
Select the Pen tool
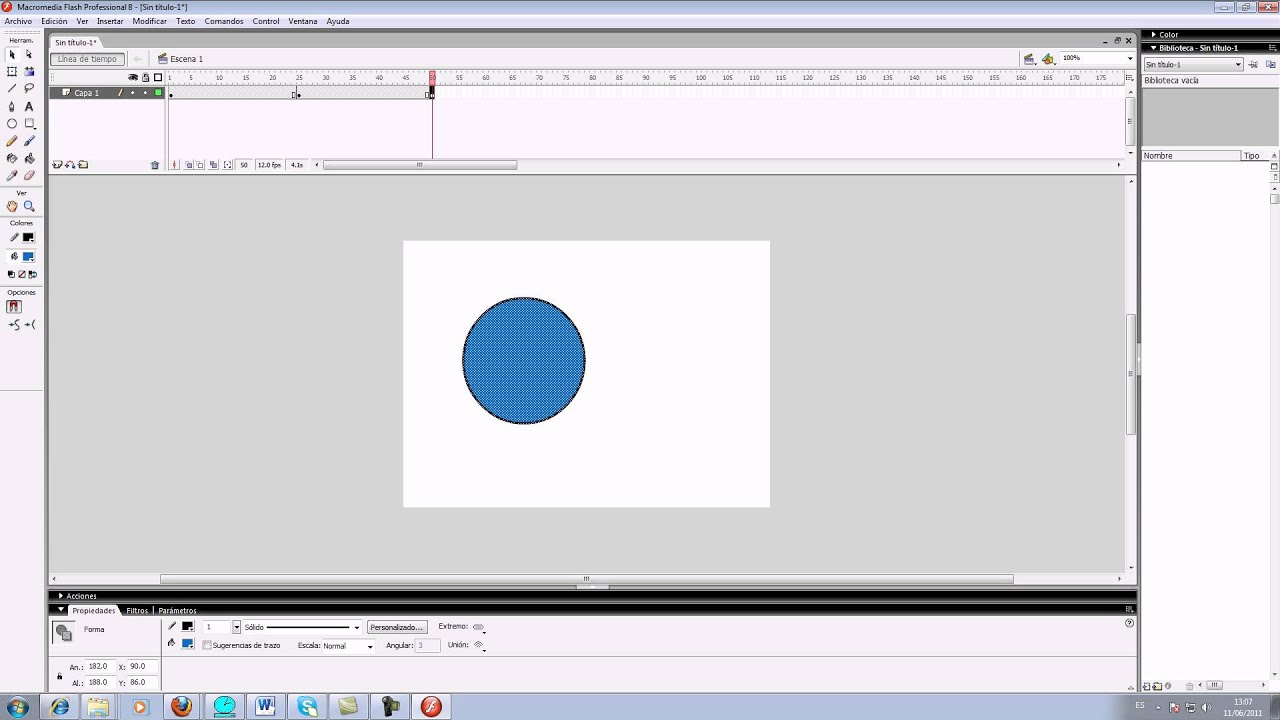click(12, 106)
